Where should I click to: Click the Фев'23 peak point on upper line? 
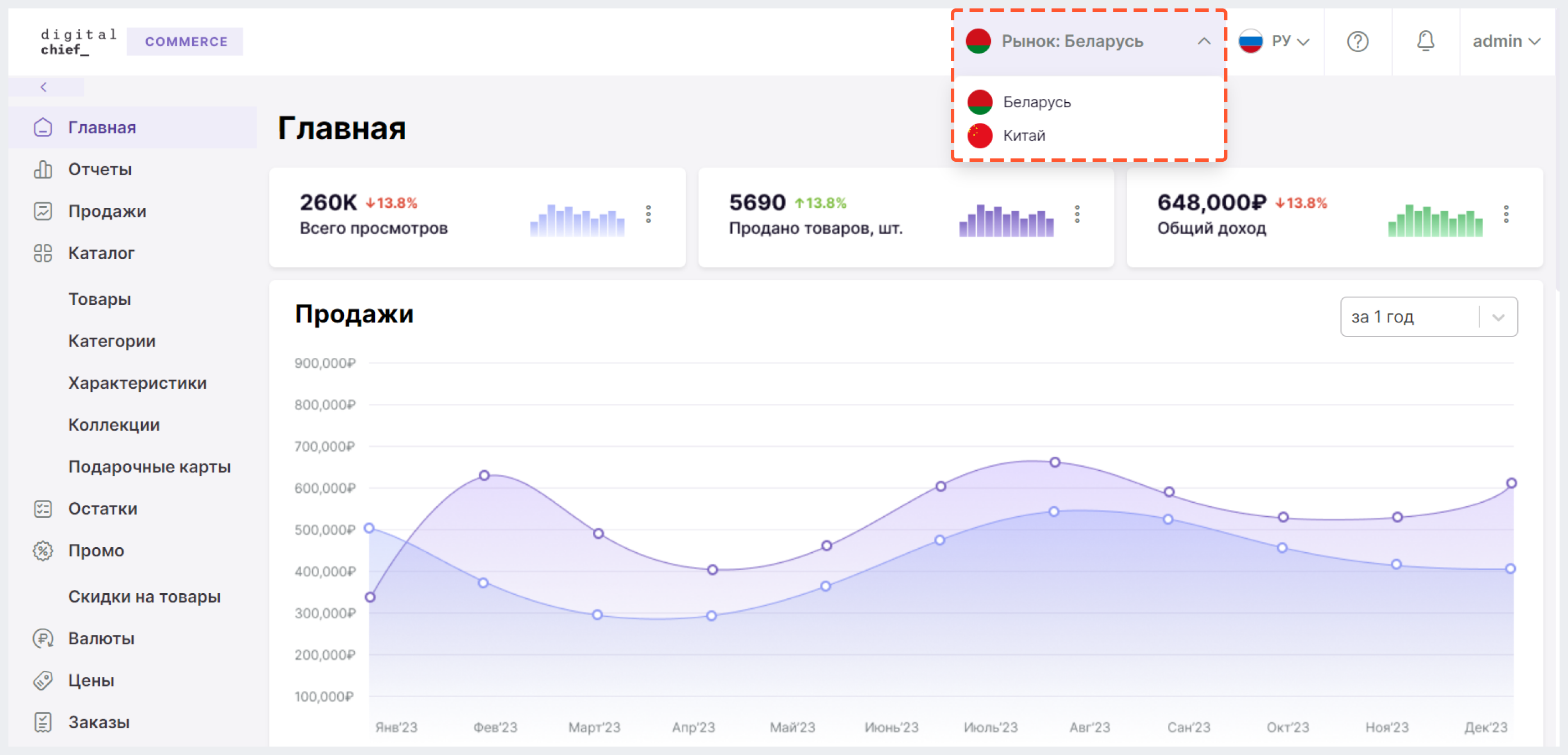point(484,475)
